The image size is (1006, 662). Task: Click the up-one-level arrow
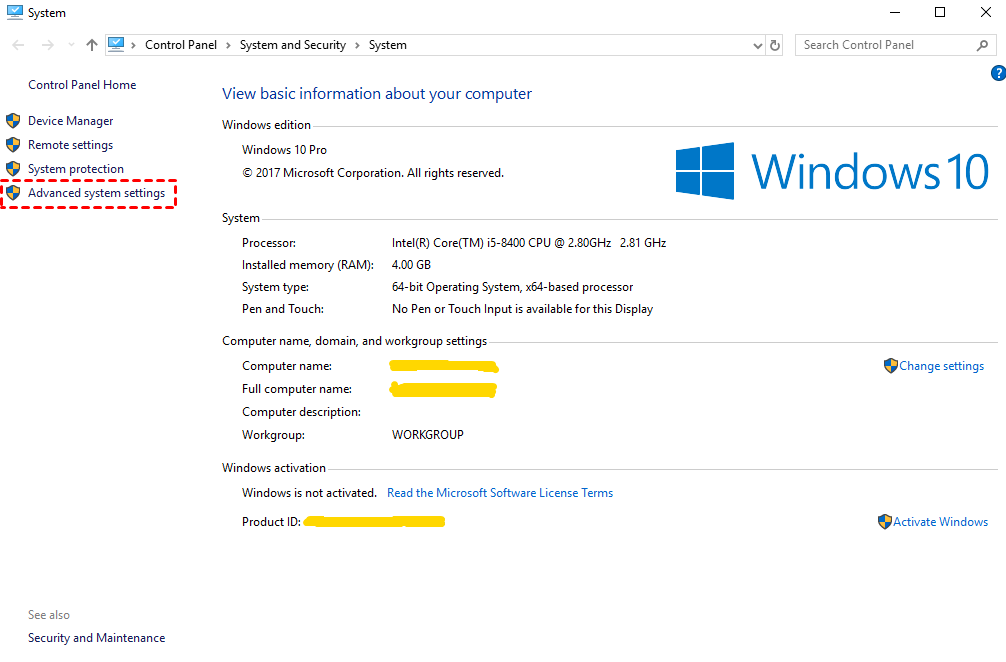click(92, 45)
